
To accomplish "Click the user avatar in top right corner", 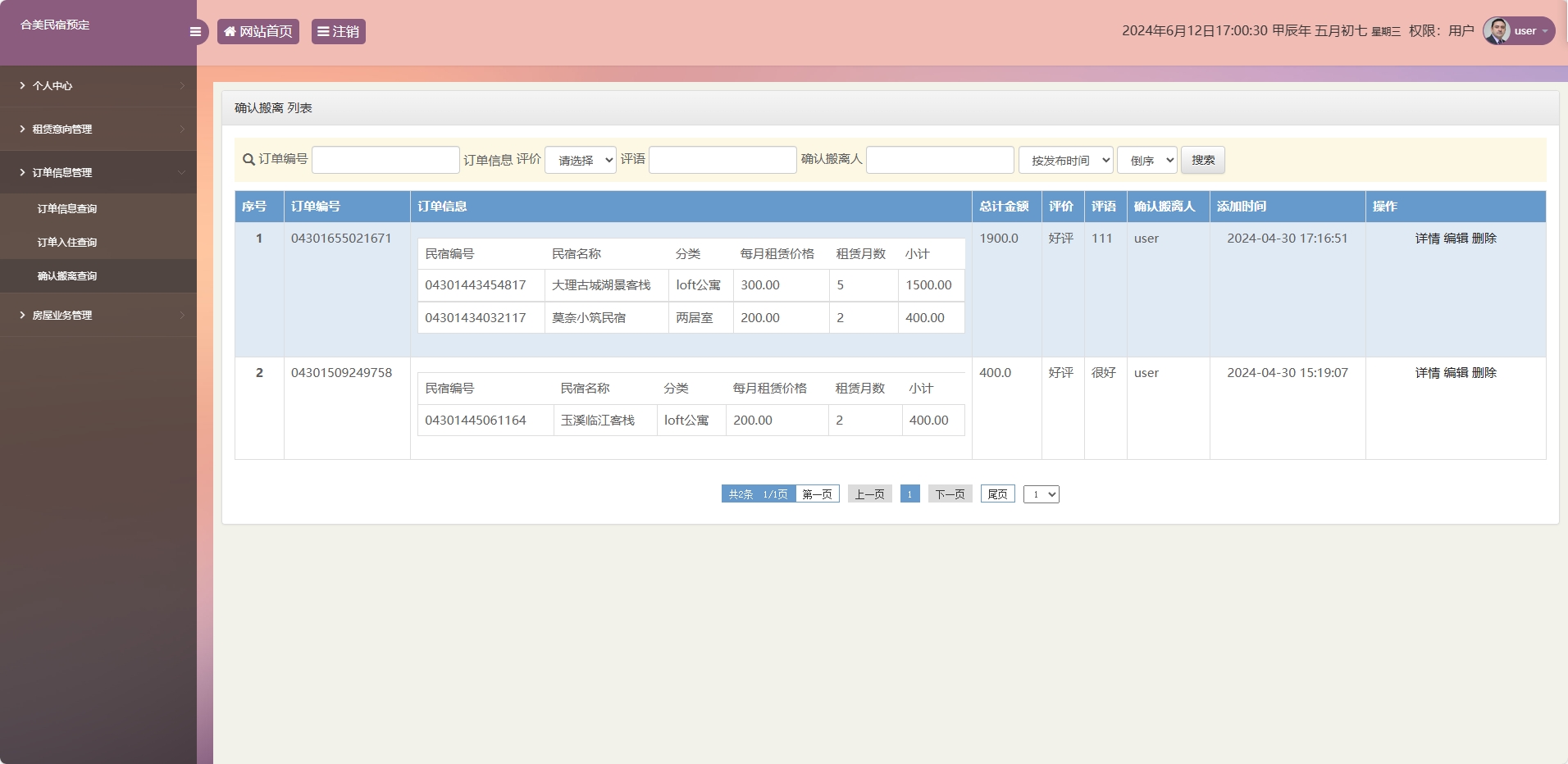I will pos(1498,30).
